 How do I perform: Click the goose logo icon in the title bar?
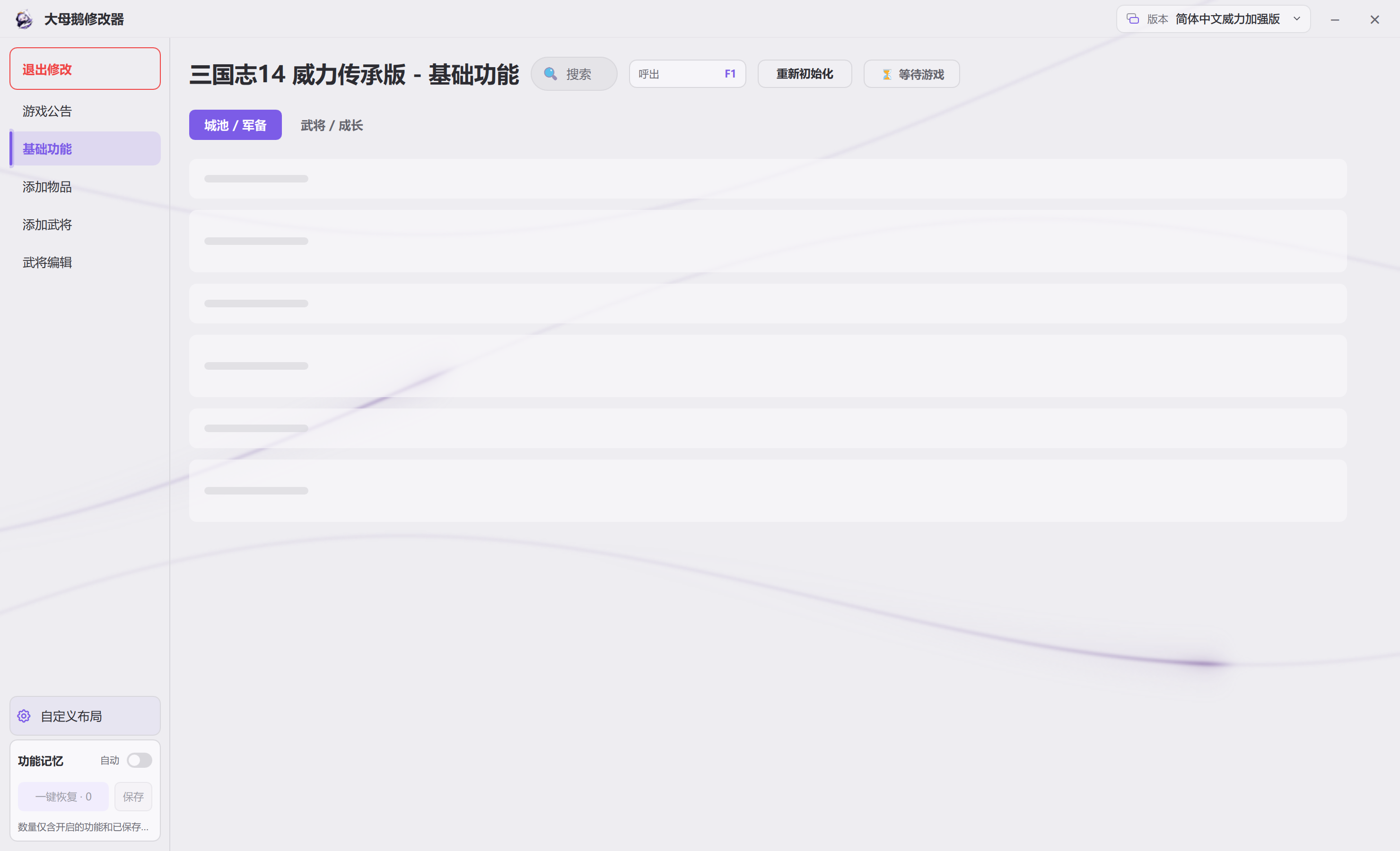[24, 19]
